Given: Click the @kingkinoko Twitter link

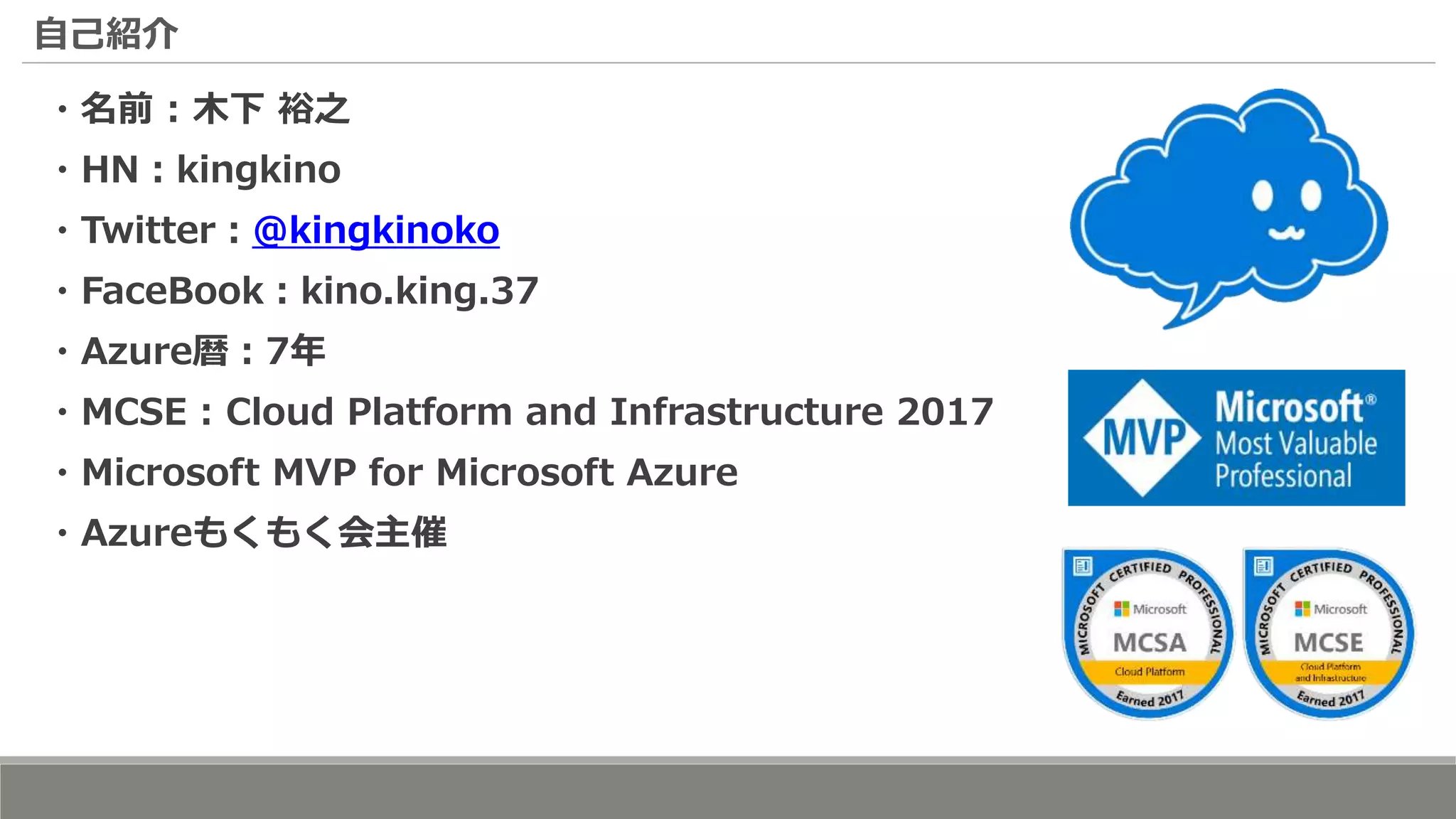Looking at the screenshot, I should [375, 230].
